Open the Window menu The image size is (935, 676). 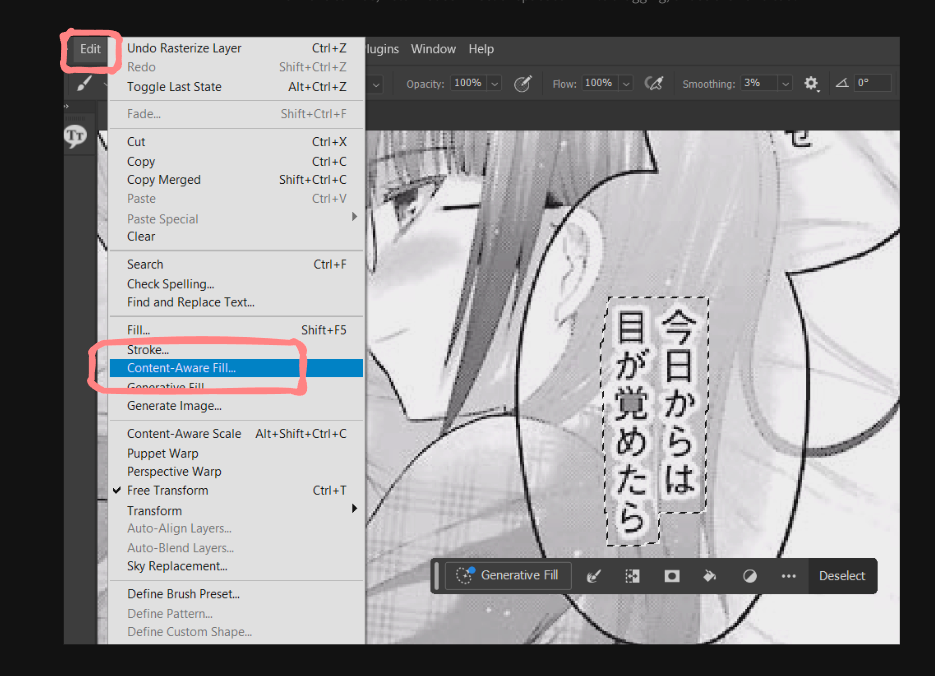pyautogui.click(x=433, y=49)
